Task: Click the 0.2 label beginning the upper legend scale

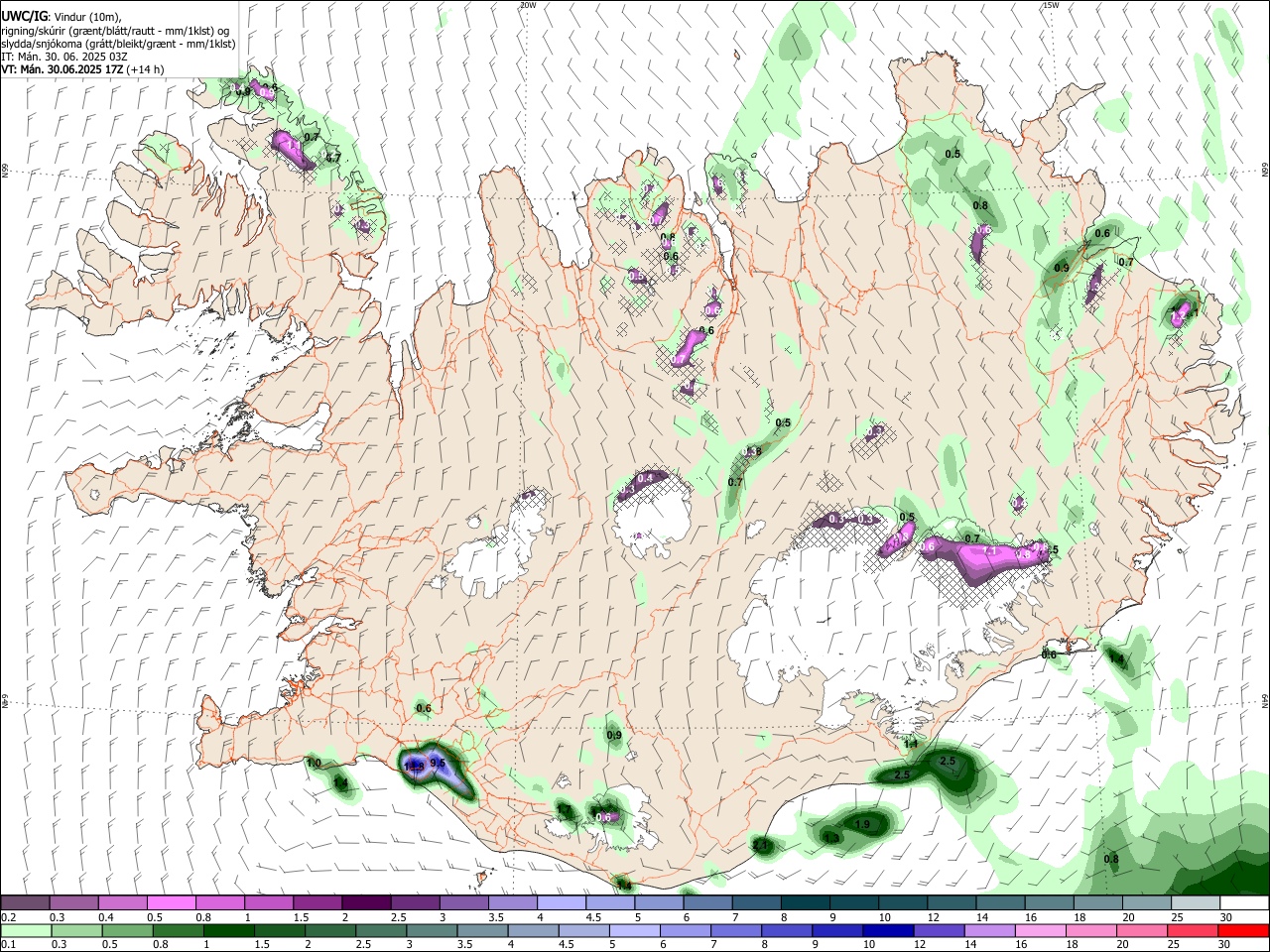Action: coord(8,917)
